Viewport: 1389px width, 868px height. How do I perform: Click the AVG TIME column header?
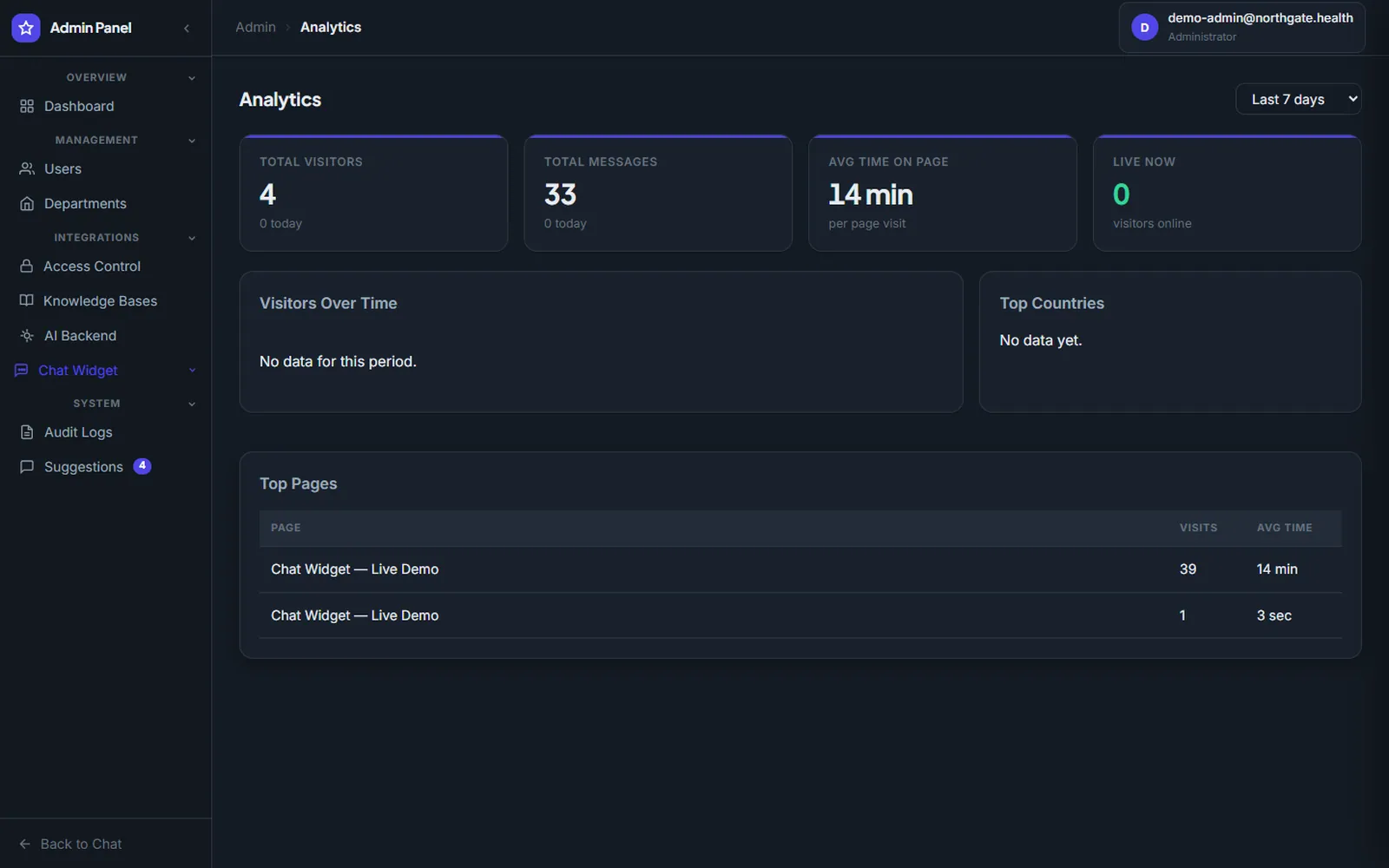pyautogui.click(x=1284, y=528)
